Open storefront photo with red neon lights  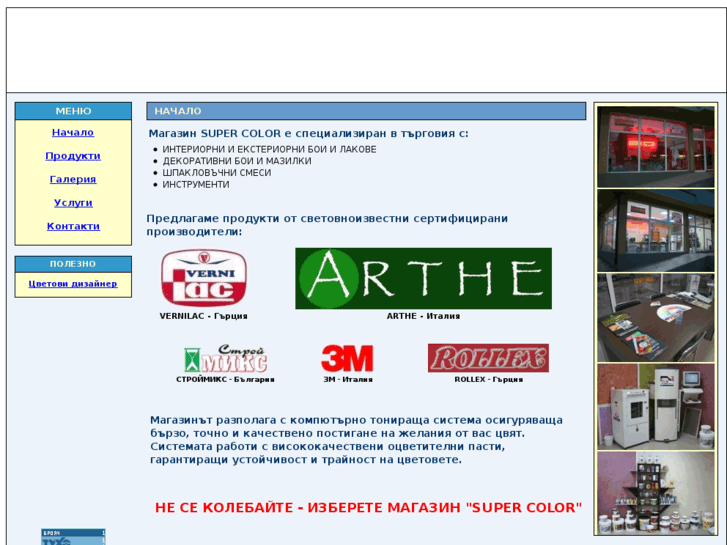click(x=656, y=147)
